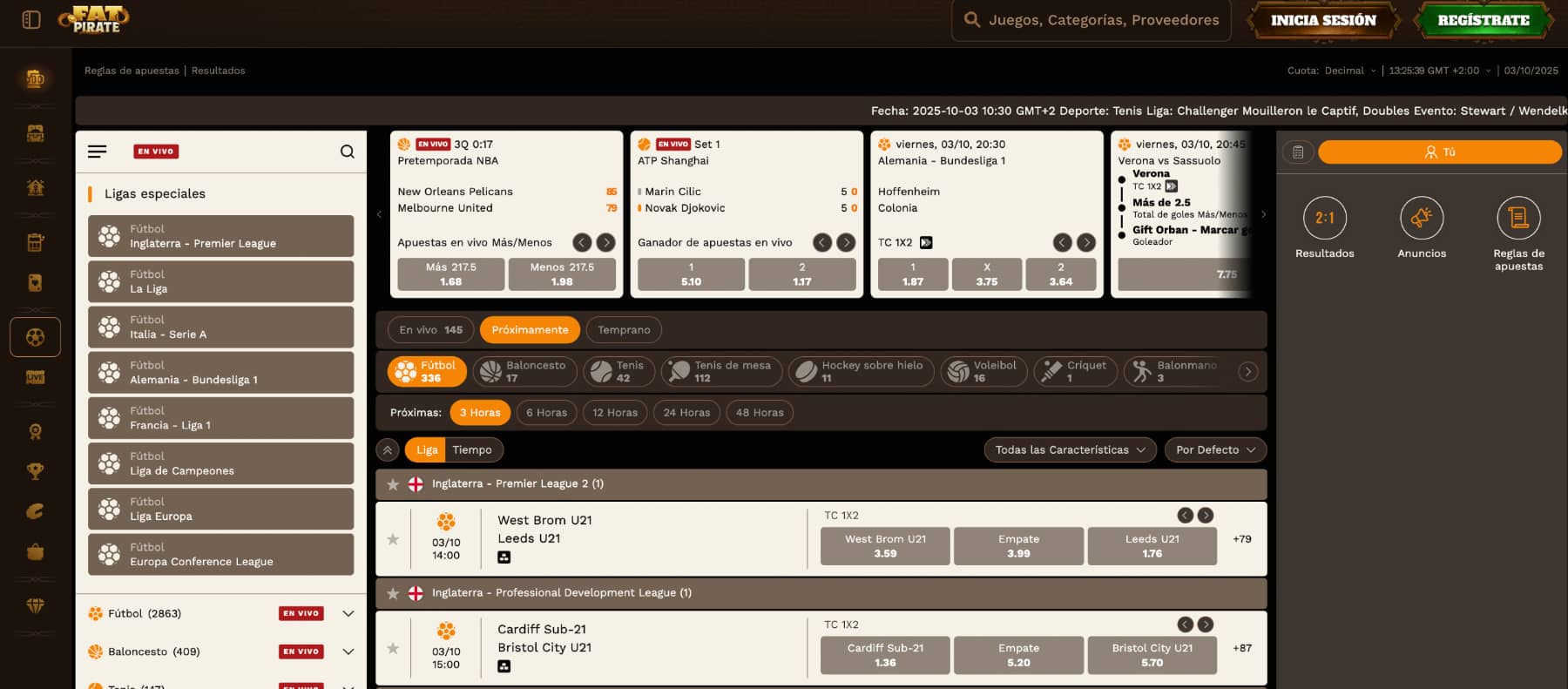Open the Resultados 2:1 circle icon
This screenshot has width=1568, height=689.
point(1325,218)
